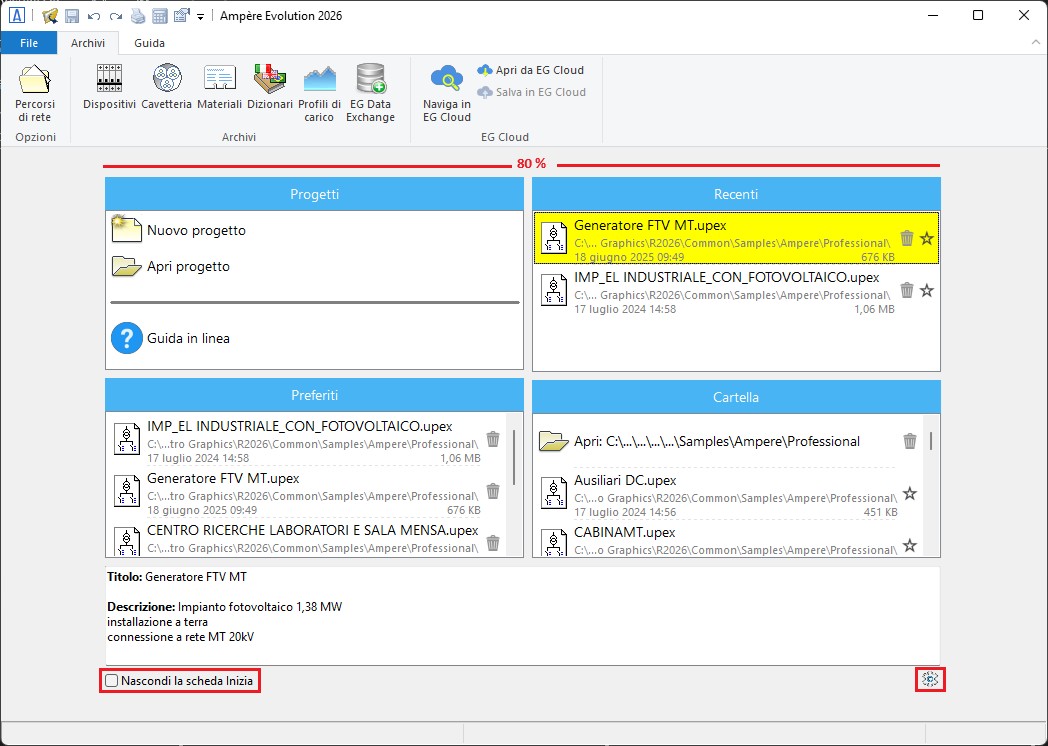
Task: Click Salva in EG Cloud
Action: [x=531, y=92]
